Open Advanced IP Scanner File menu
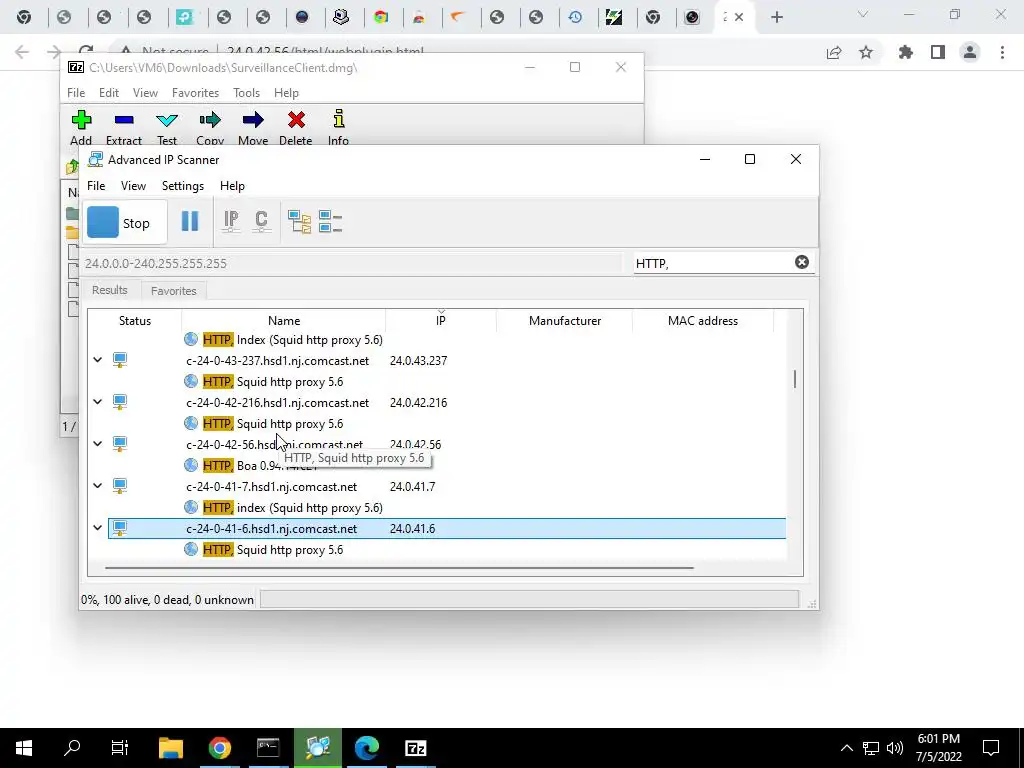 96,185
